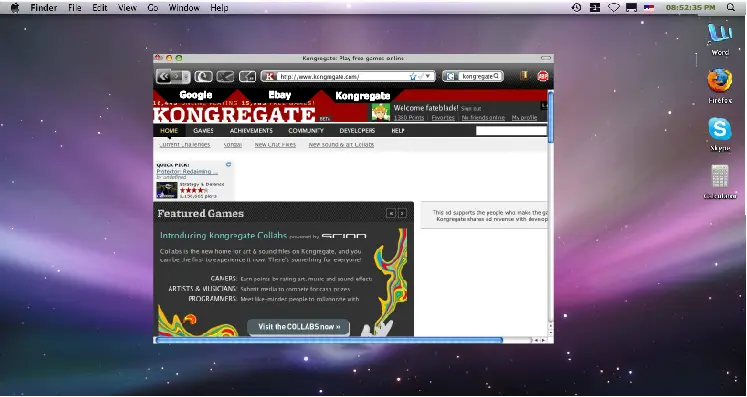Open New Sound & Art Collabs link
The image size is (747, 397).
click(x=341, y=144)
